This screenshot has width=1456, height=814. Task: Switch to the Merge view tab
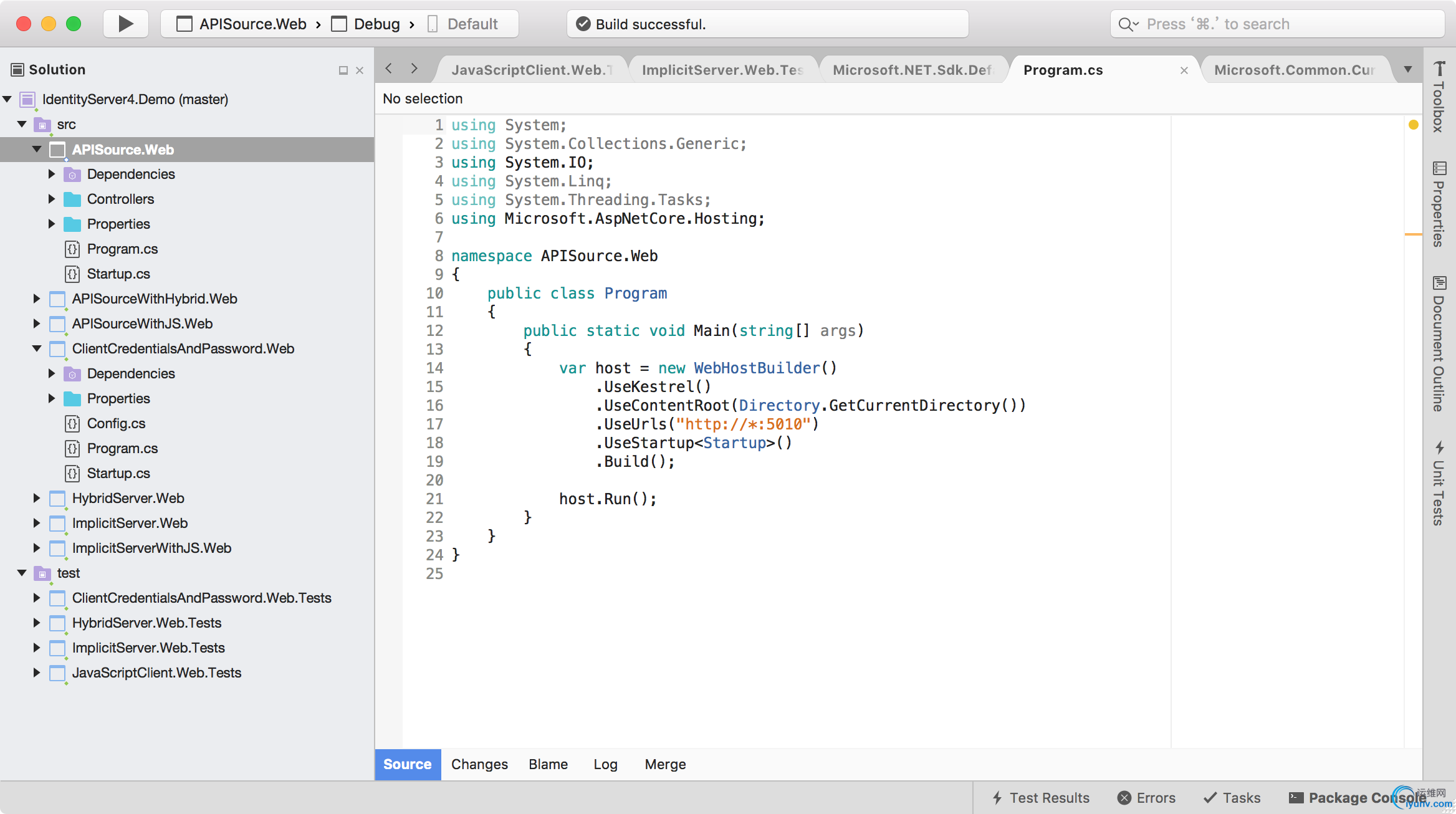tap(665, 764)
